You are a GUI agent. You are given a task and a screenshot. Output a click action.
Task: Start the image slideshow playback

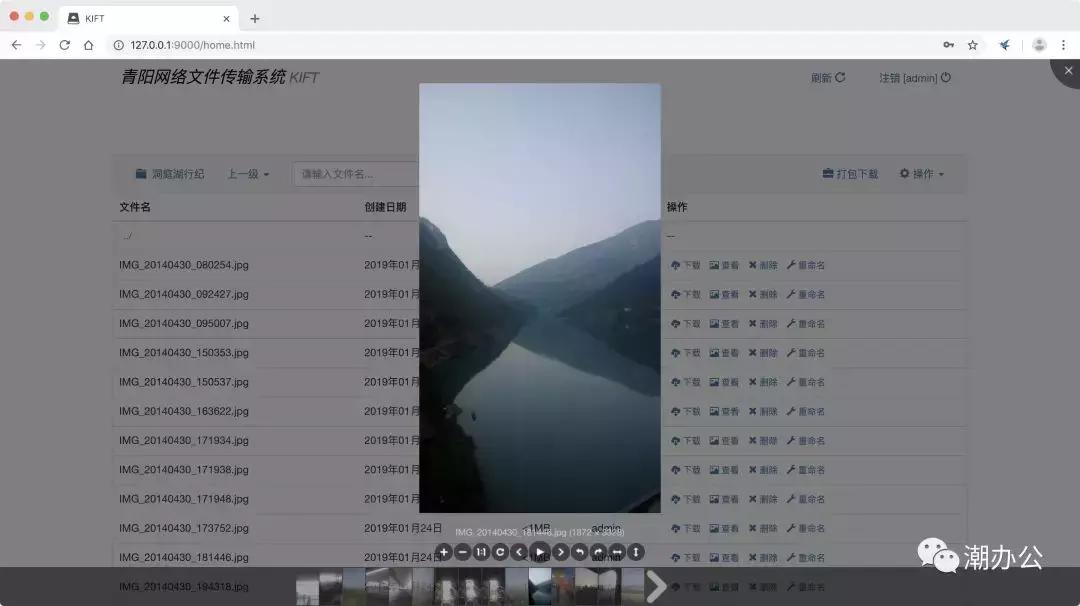539,551
